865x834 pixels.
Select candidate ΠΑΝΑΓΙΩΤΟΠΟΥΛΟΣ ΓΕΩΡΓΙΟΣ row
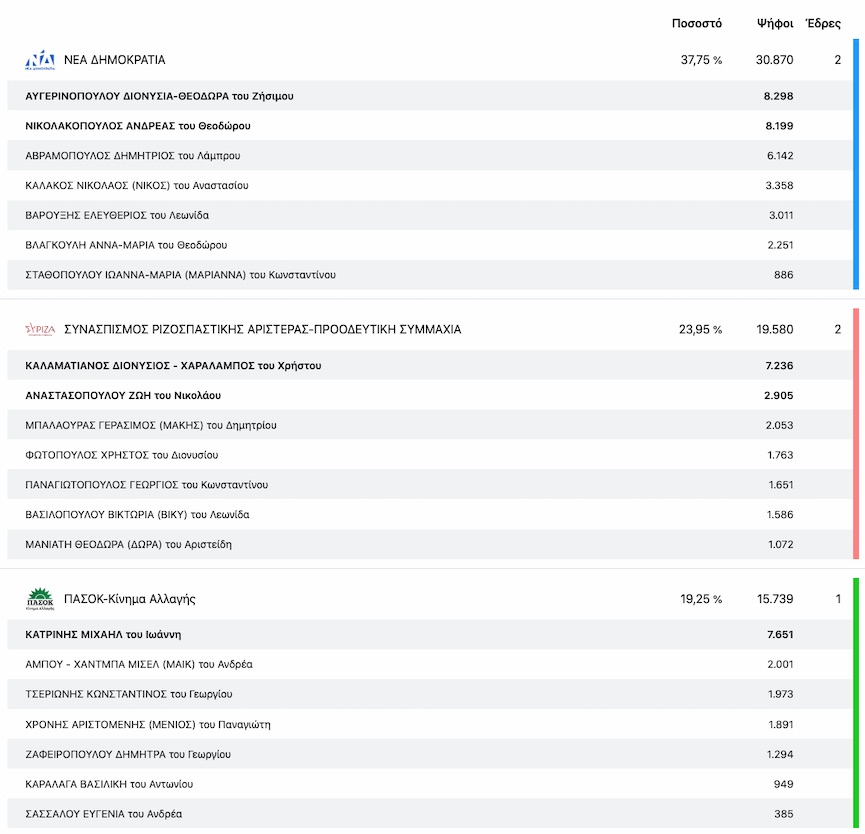[x=430, y=484]
